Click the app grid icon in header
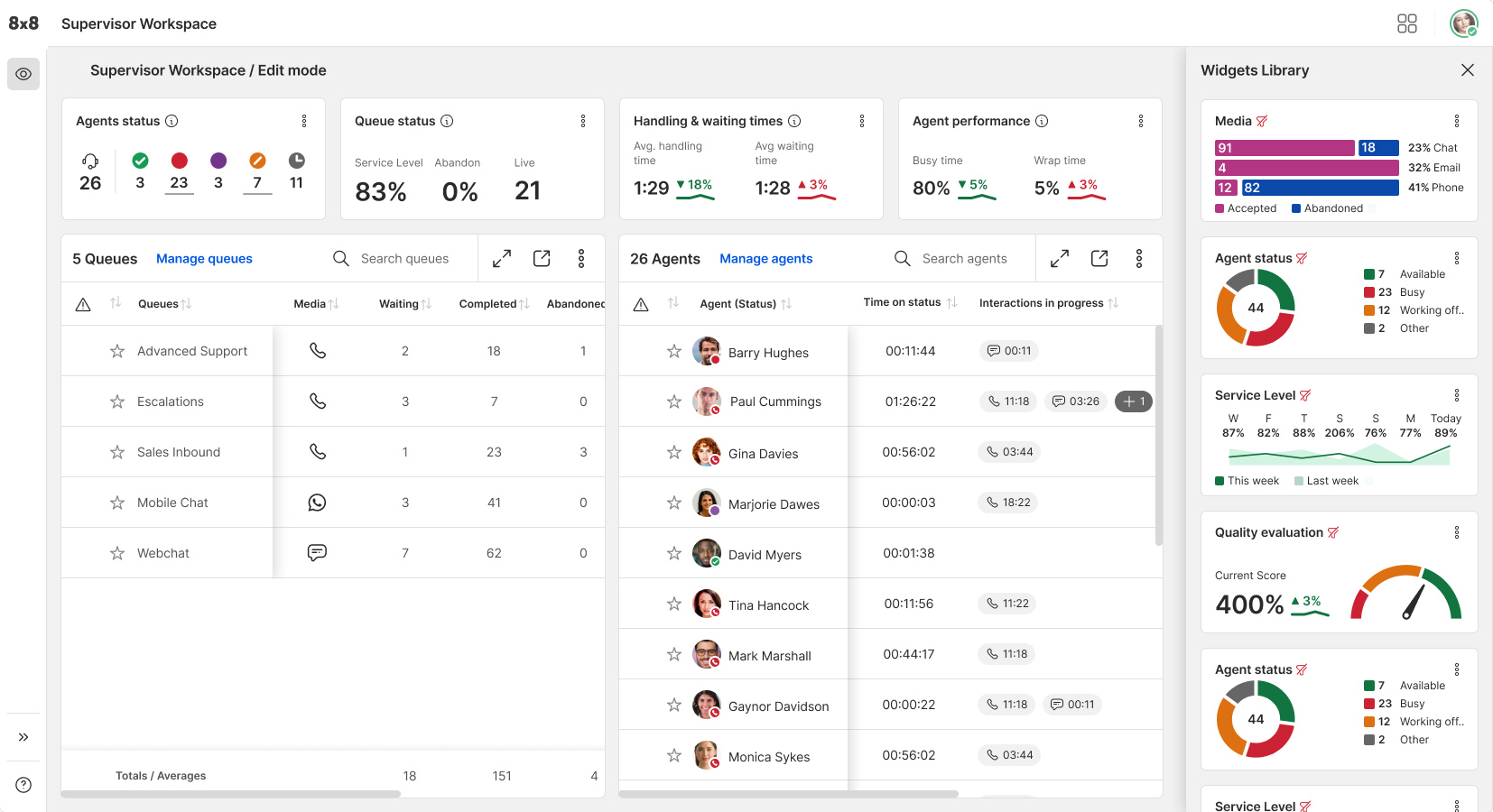This screenshot has height=812, width=1493. (x=1406, y=23)
